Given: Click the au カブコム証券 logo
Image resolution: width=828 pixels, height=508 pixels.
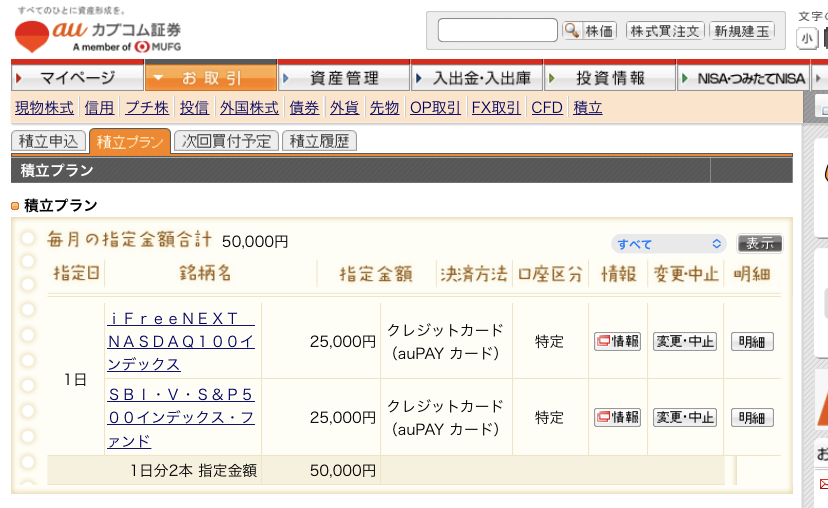Looking at the screenshot, I should pos(98,35).
